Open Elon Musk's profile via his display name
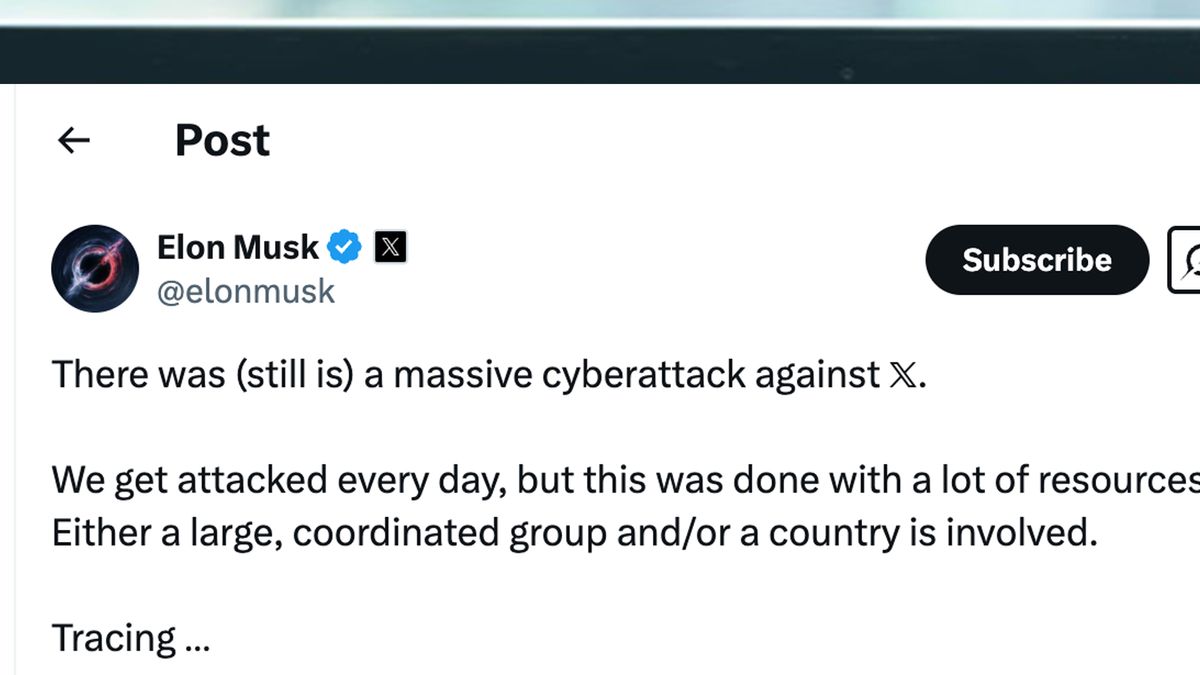 click(237, 246)
